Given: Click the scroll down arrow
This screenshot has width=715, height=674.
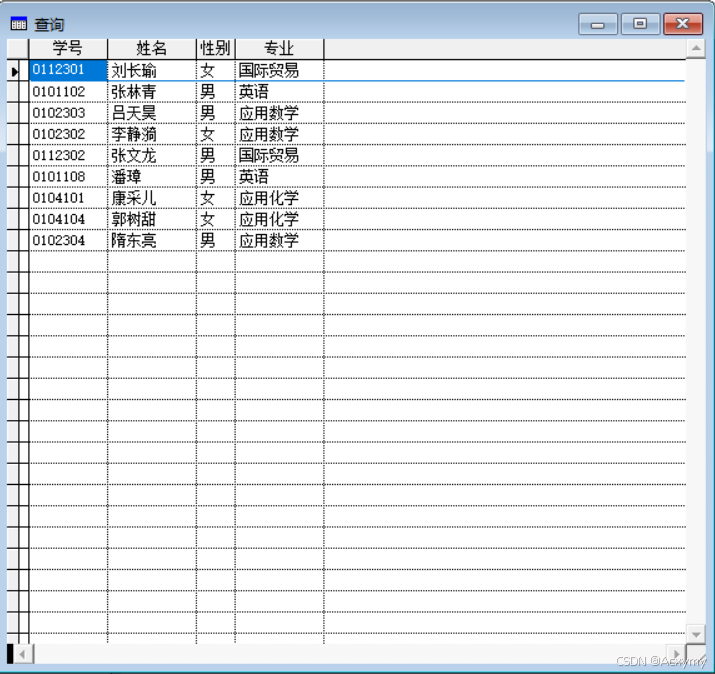Looking at the screenshot, I should click(x=696, y=634).
